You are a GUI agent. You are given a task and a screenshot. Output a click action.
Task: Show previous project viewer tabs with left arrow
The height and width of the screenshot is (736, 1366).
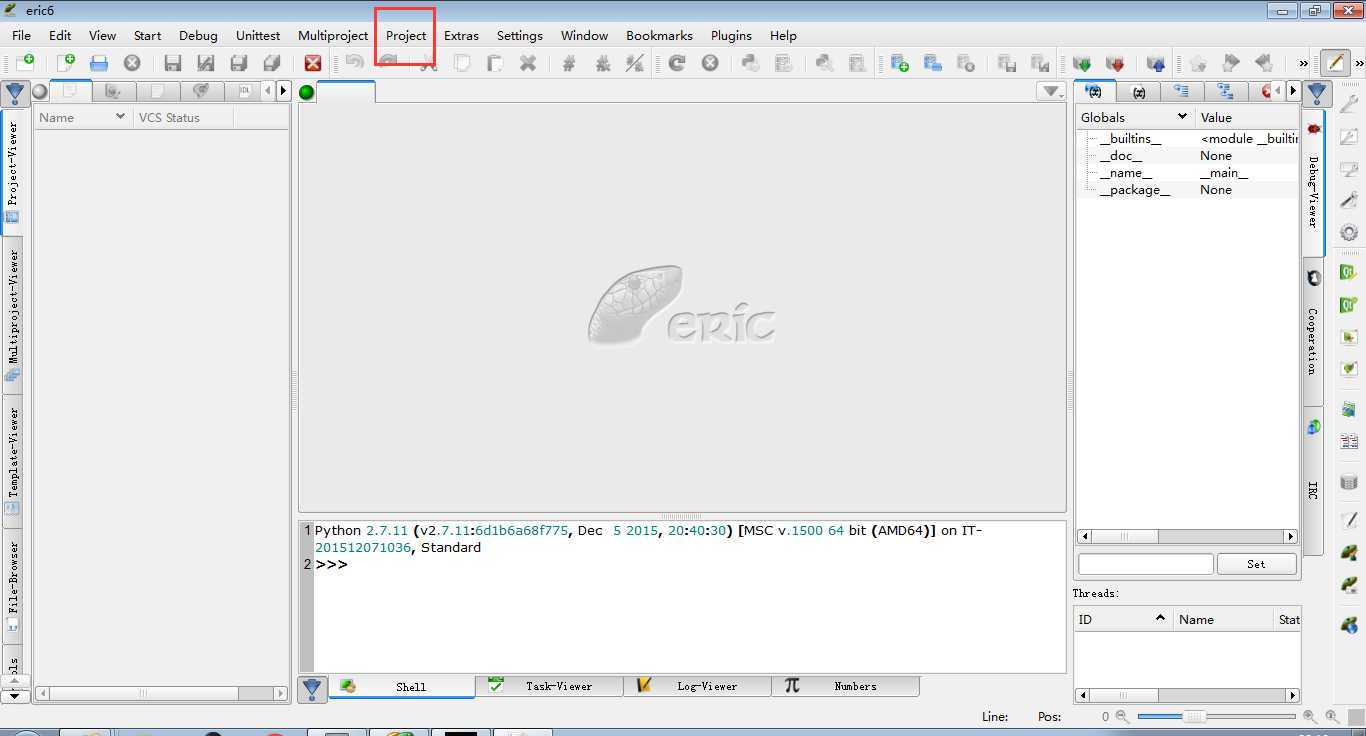[267, 91]
